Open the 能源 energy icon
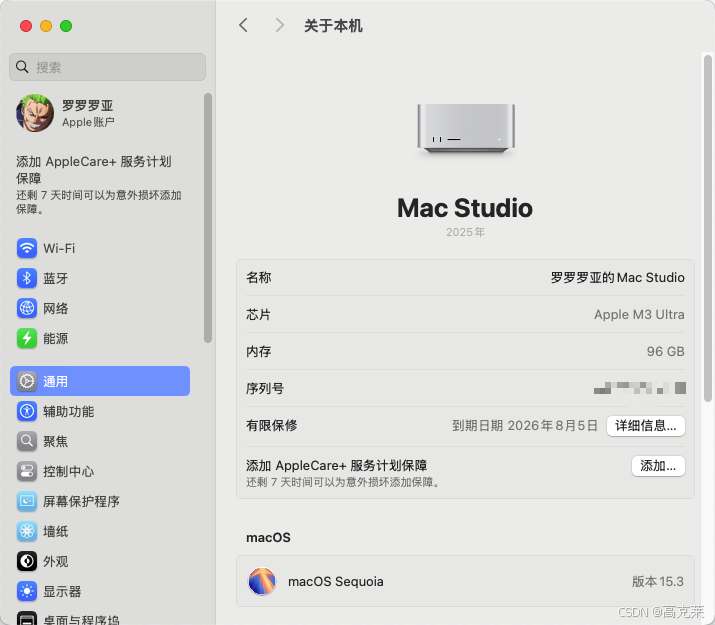The width and height of the screenshot is (715, 625). point(27,339)
